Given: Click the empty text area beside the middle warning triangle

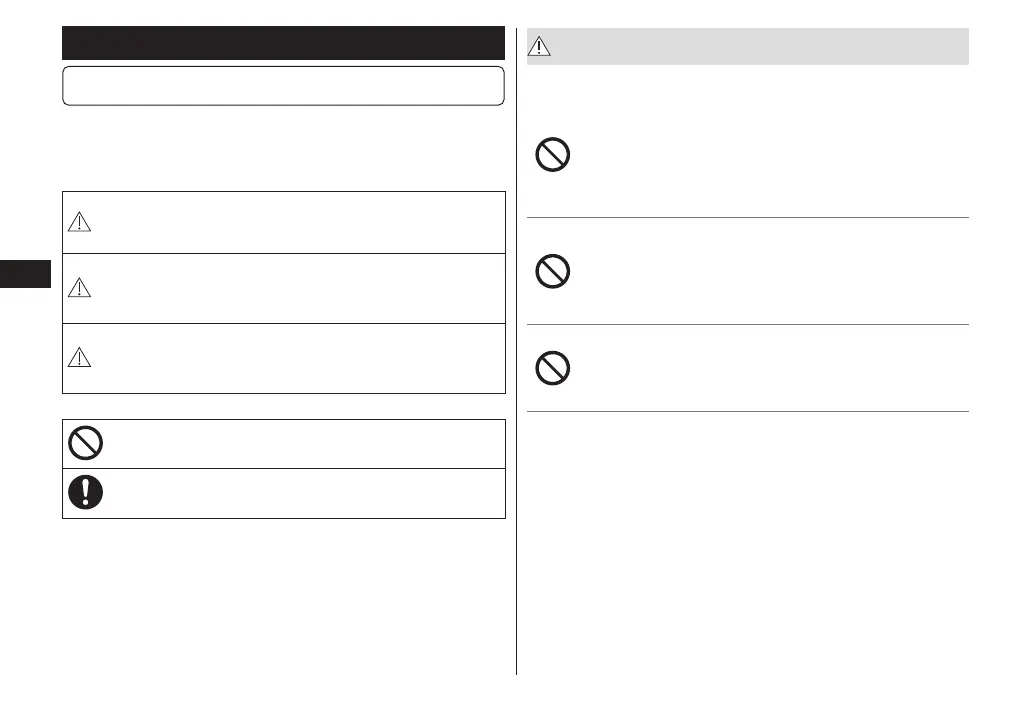Looking at the screenshot, I should (300, 288).
